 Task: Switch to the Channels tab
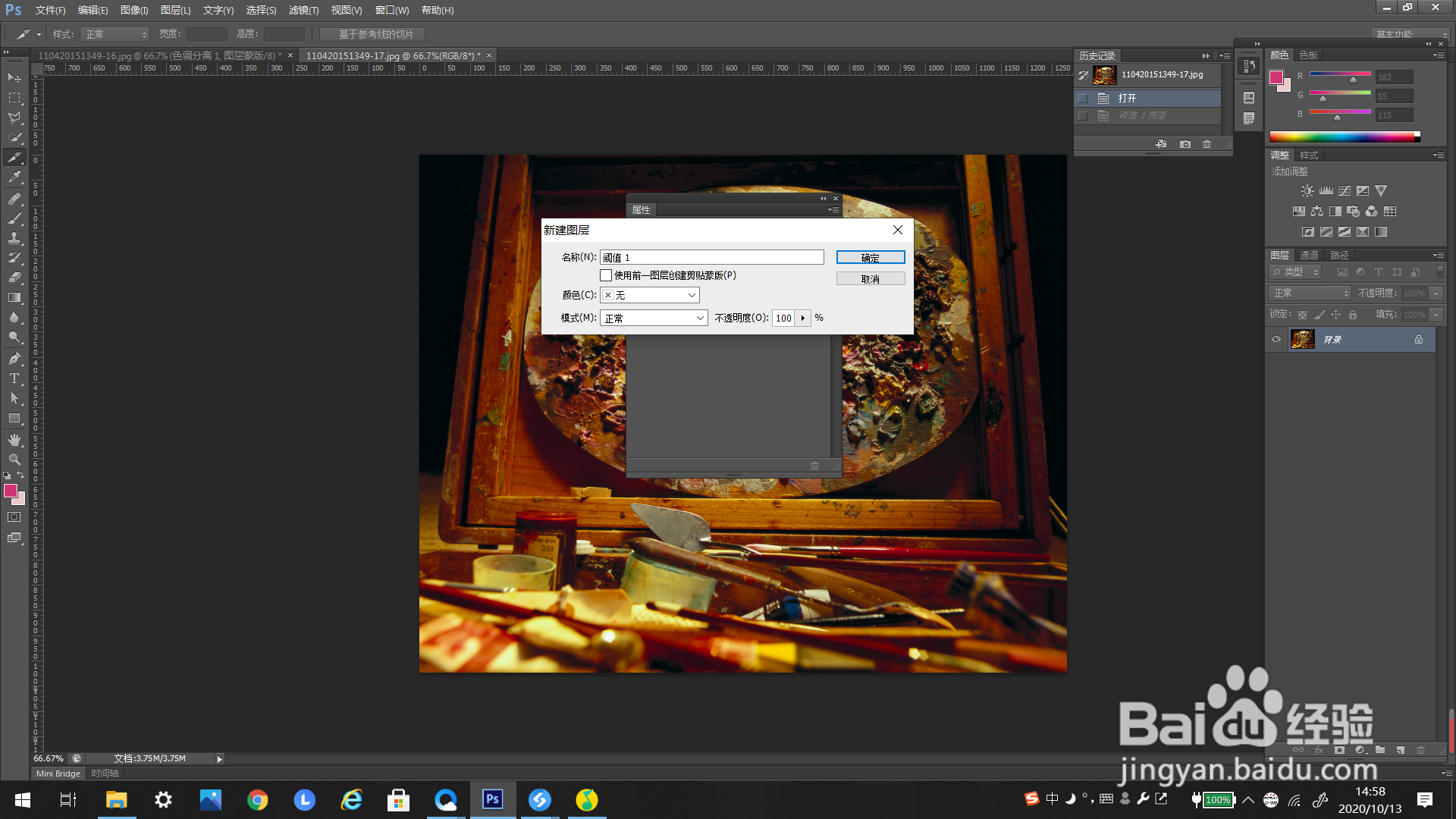coord(1309,256)
